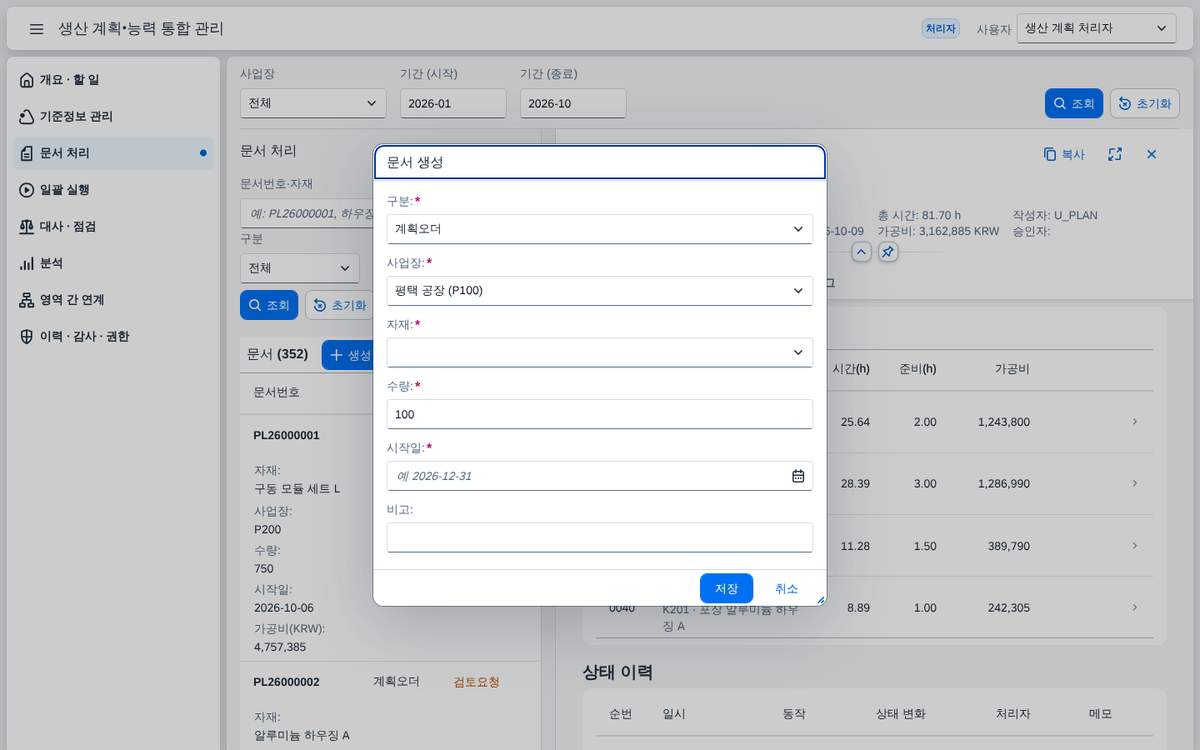
Task: Click the top-right 조회 search button
Action: tap(1074, 104)
